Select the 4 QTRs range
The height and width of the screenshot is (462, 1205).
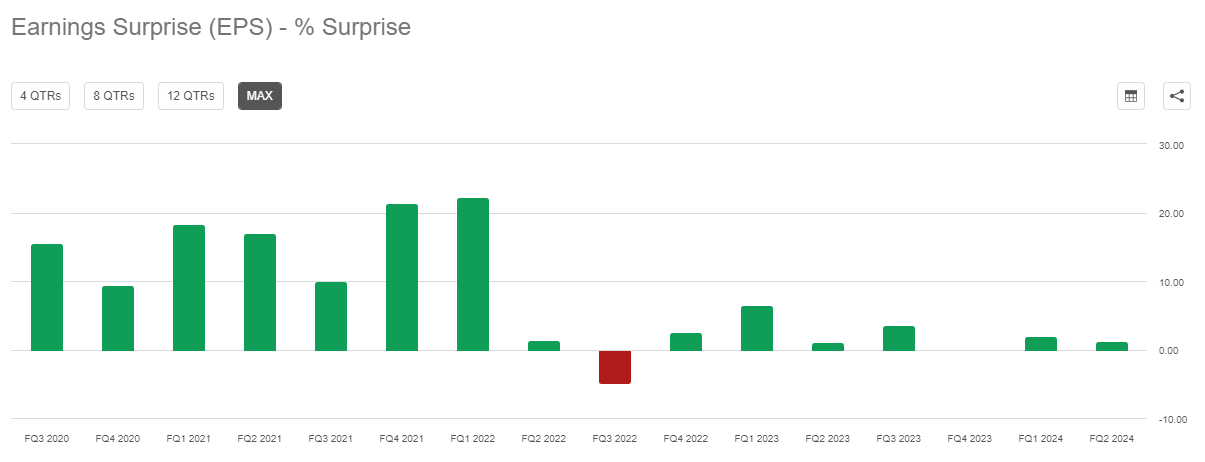(x=40, y=96)
